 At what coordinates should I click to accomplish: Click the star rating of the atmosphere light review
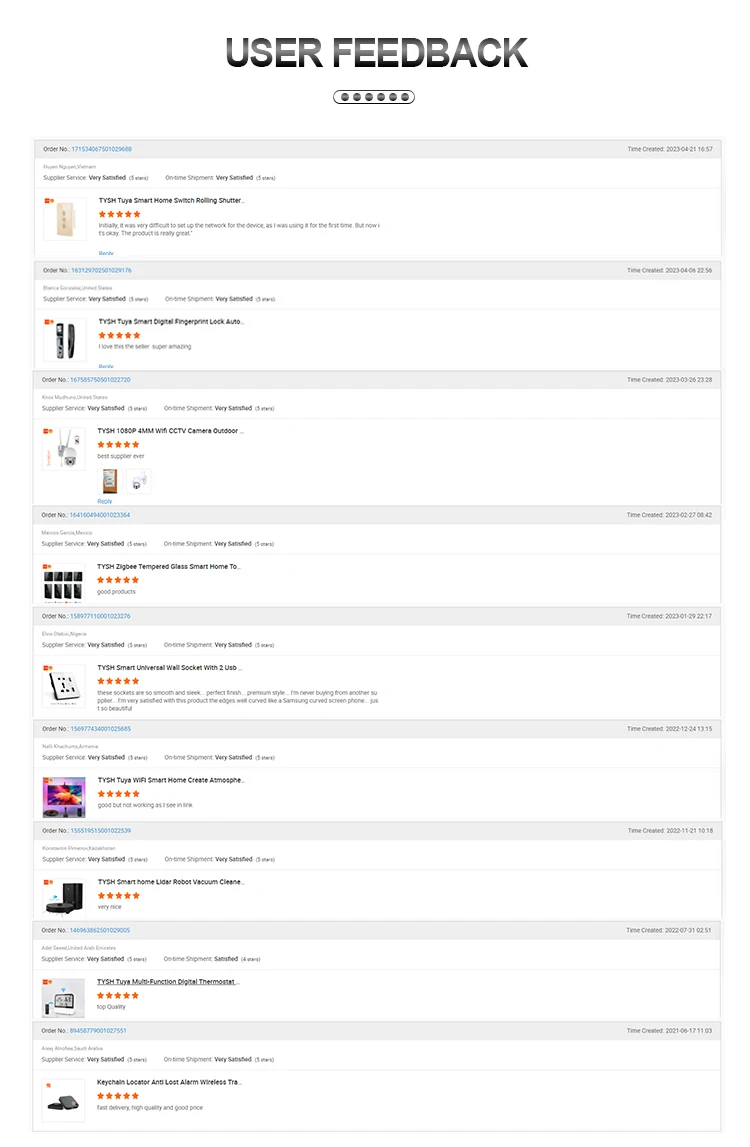pos(118,794)
